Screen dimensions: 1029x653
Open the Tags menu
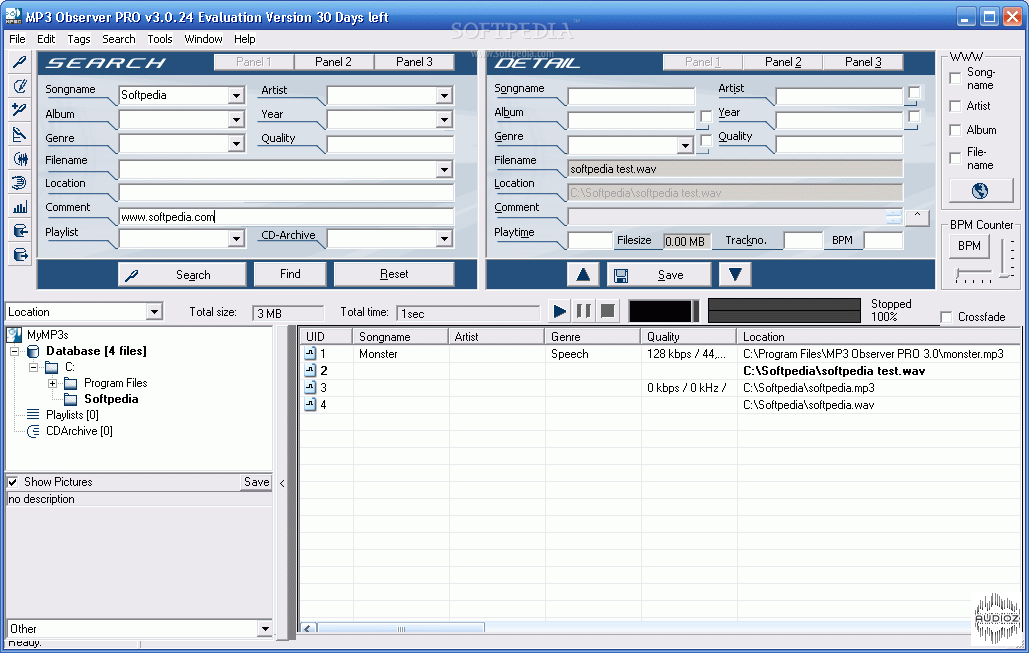79,39
